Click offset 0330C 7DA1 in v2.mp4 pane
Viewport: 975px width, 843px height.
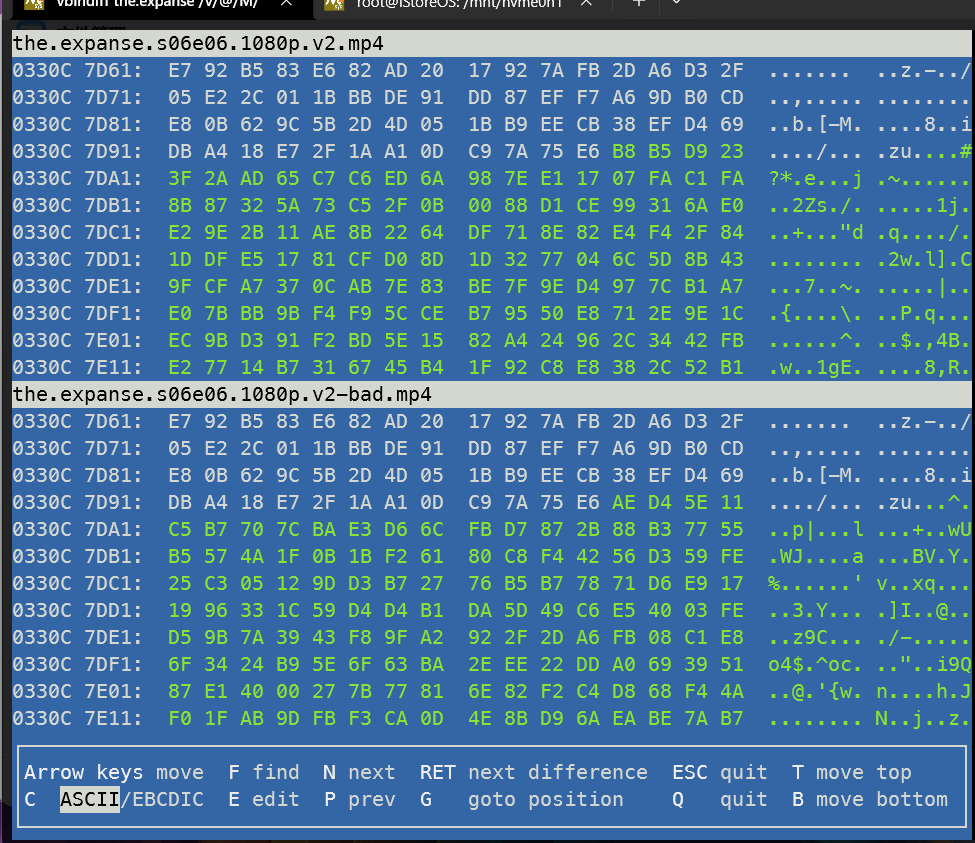click(77, 178)
